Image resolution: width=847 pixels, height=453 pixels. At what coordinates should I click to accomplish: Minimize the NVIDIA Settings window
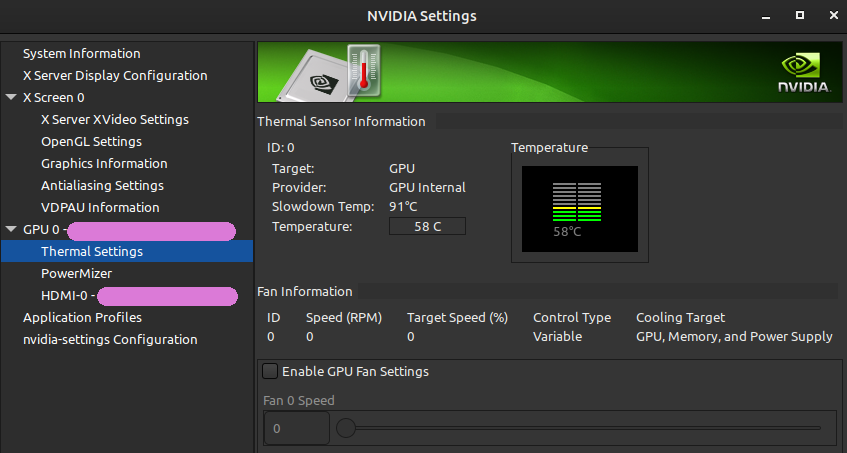point(765,16)
